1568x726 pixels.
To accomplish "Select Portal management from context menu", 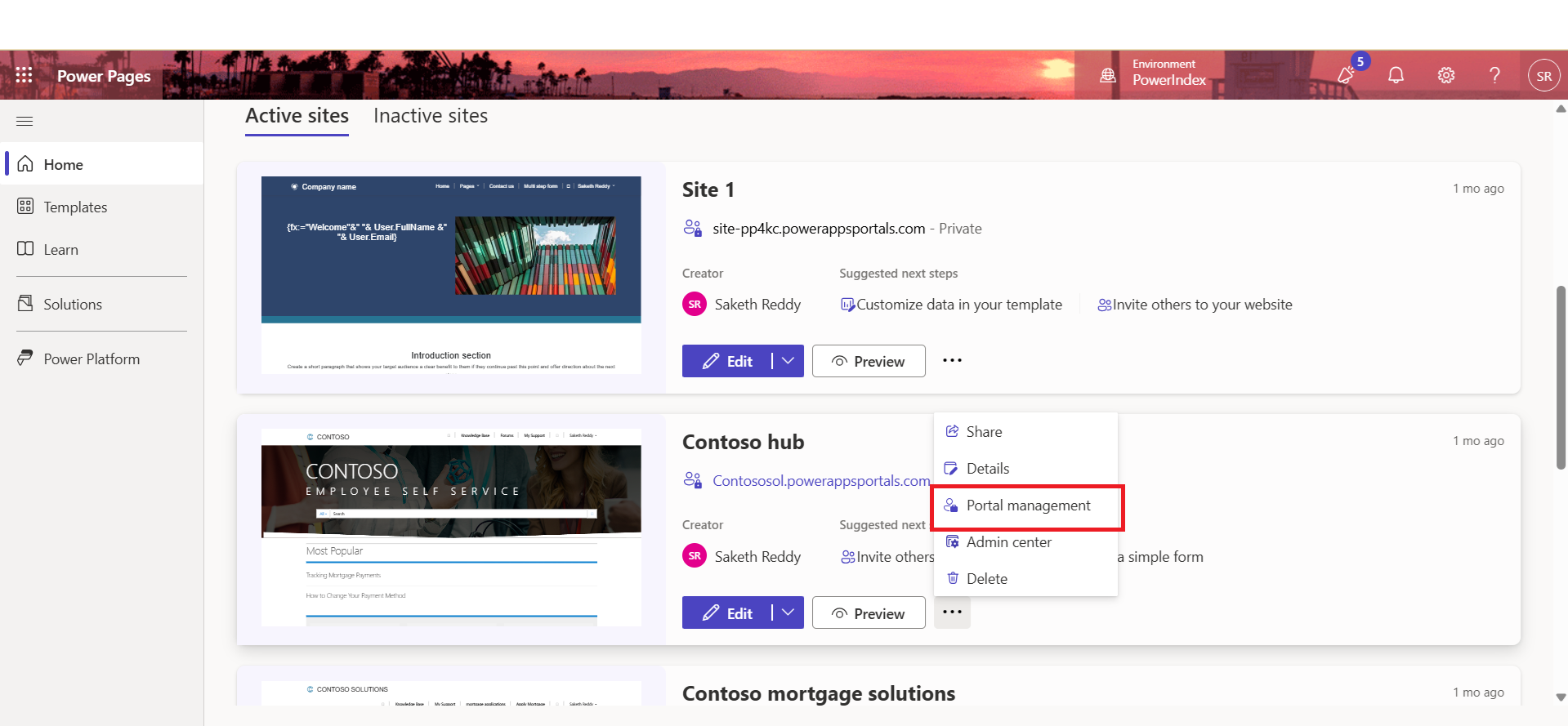I will pos(1027,506).
